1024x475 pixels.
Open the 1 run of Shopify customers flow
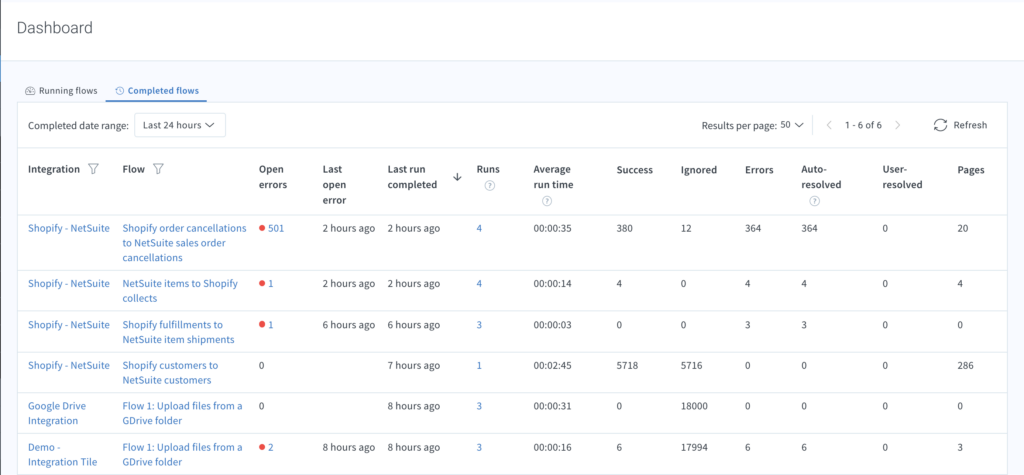(x=479, y=365)
